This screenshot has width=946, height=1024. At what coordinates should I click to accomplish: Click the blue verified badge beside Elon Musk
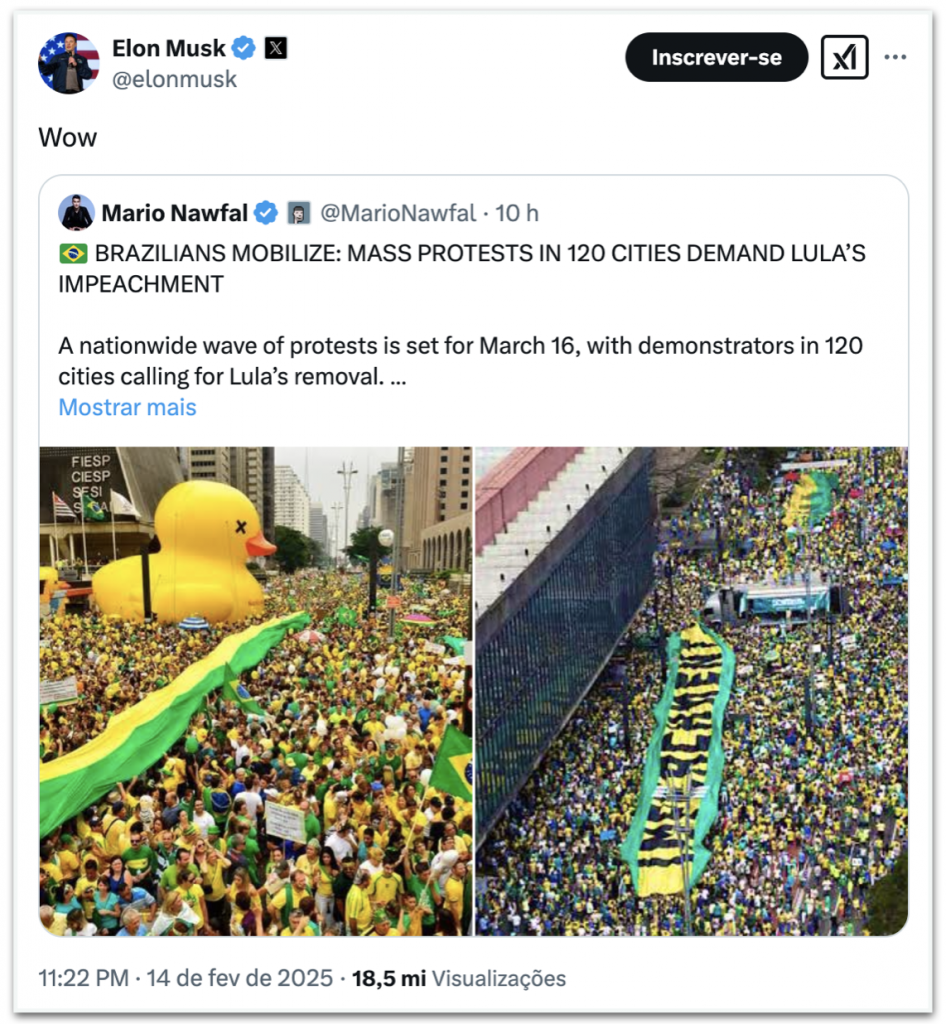click(x=244, y=48)
